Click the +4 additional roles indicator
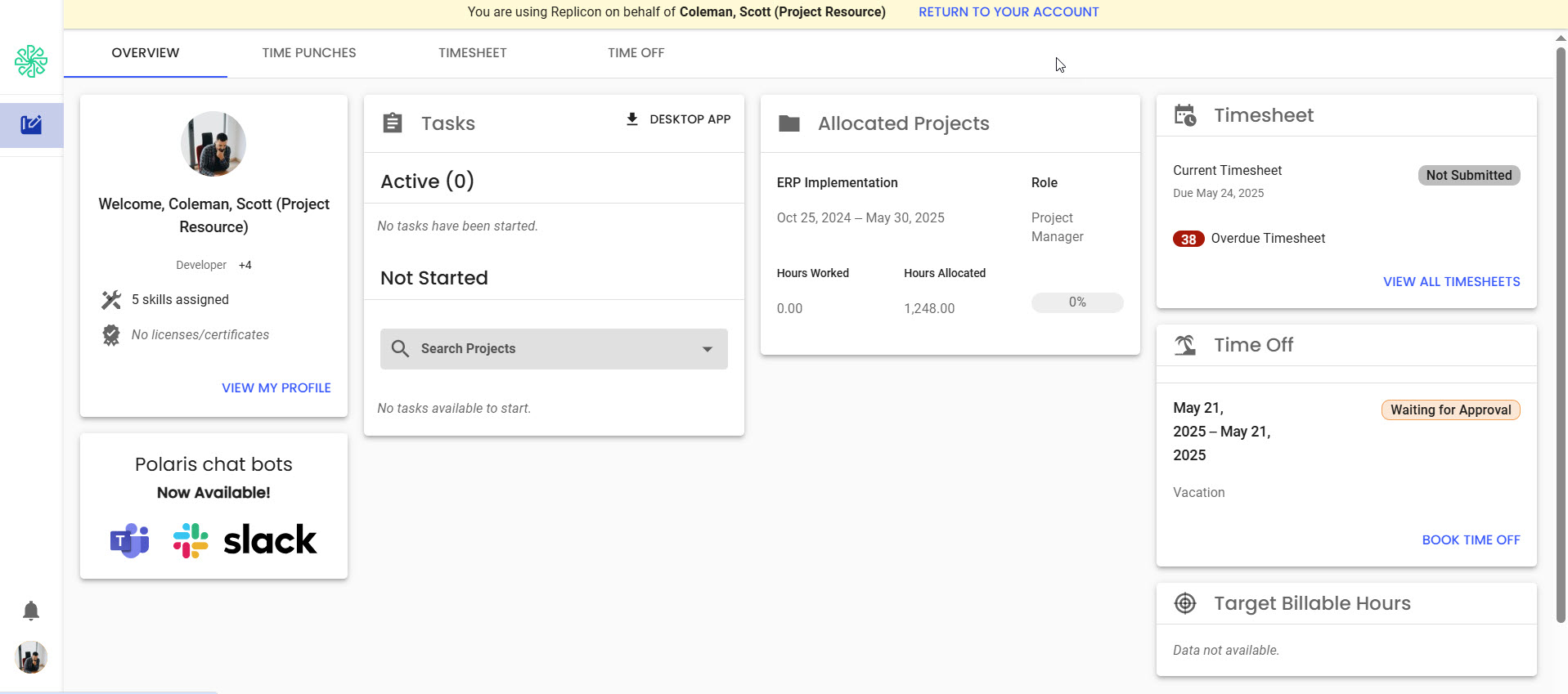 click(245, 265)
